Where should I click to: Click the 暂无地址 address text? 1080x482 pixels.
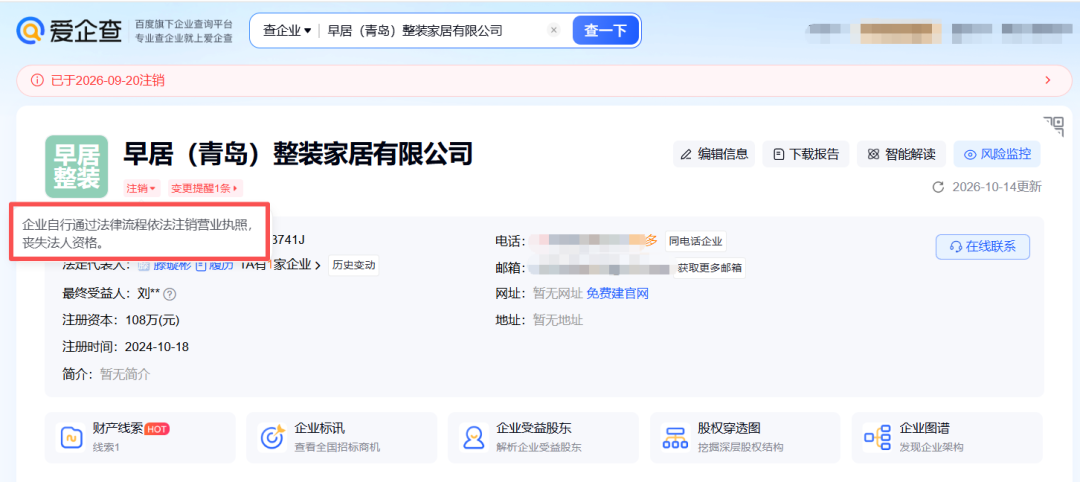(558, 320)
